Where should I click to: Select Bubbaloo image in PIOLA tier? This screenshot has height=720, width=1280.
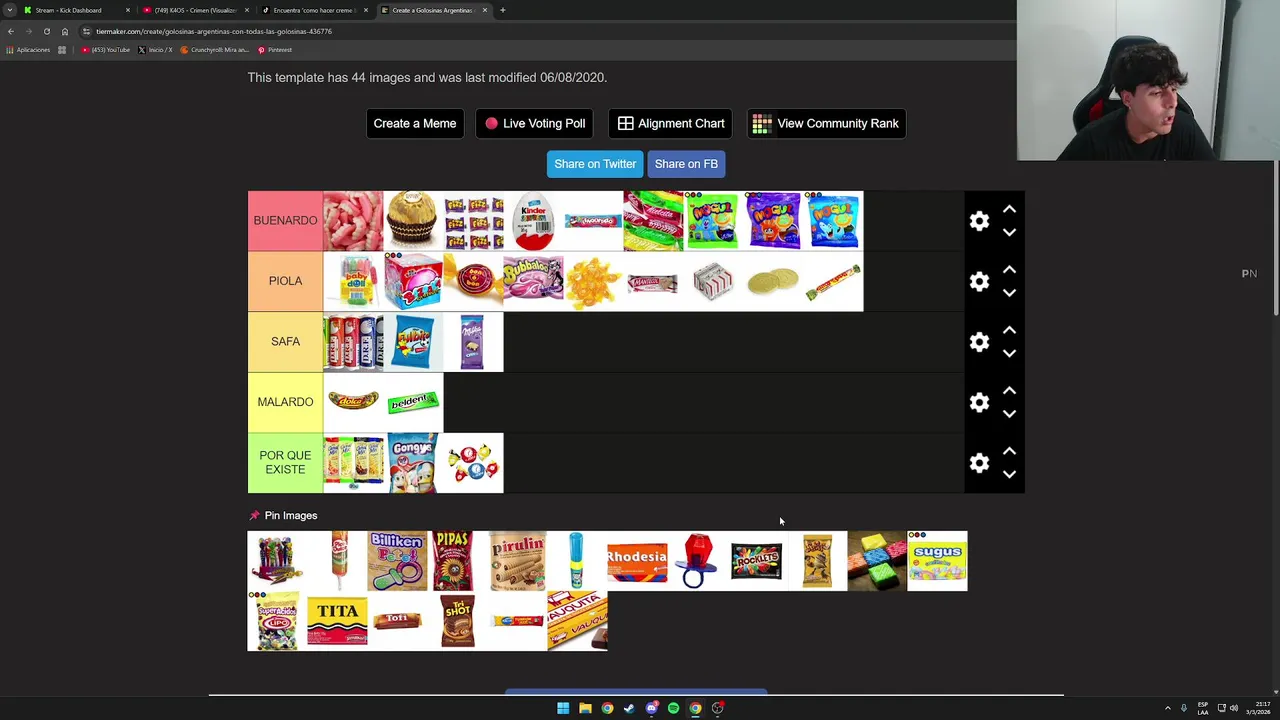[x=533, y=281]
